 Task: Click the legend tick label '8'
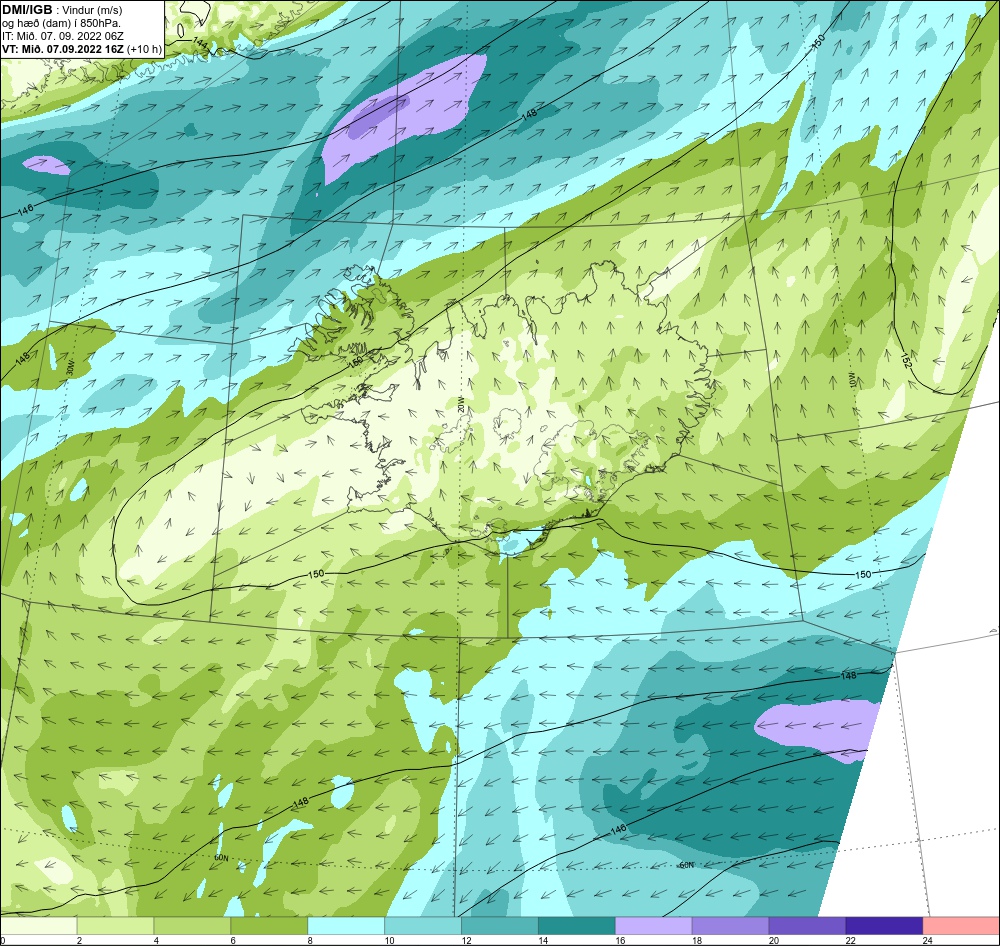click(x=310, y=940)
